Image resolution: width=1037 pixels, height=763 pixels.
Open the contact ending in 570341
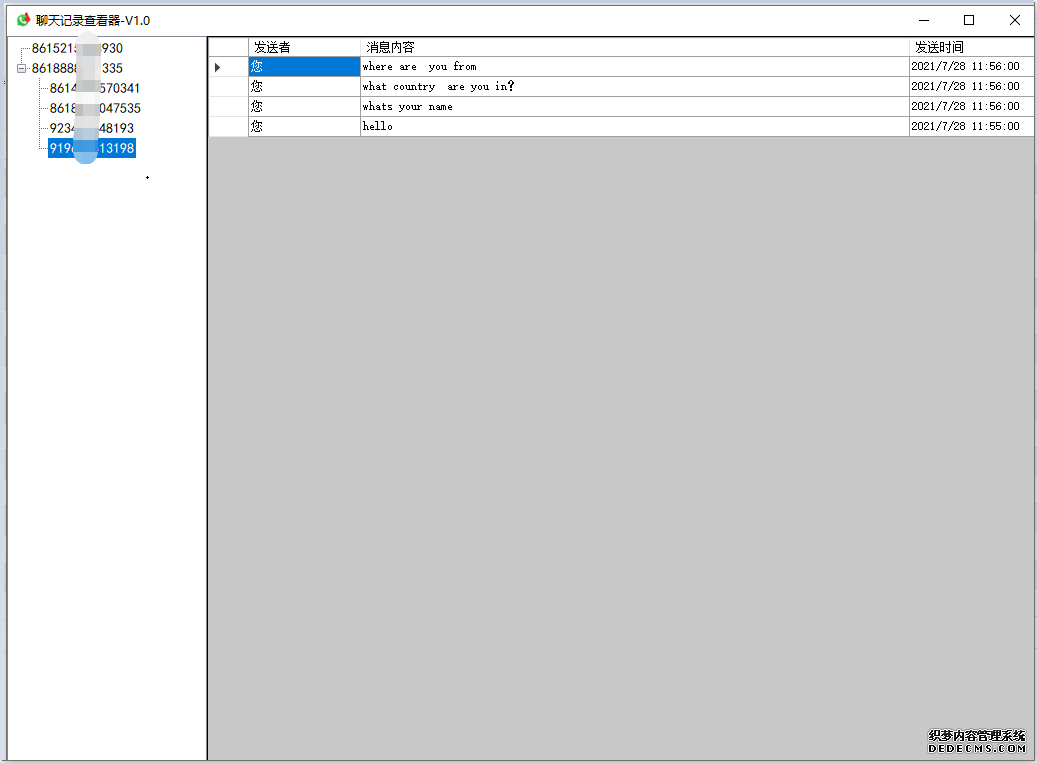coord(95,88)
